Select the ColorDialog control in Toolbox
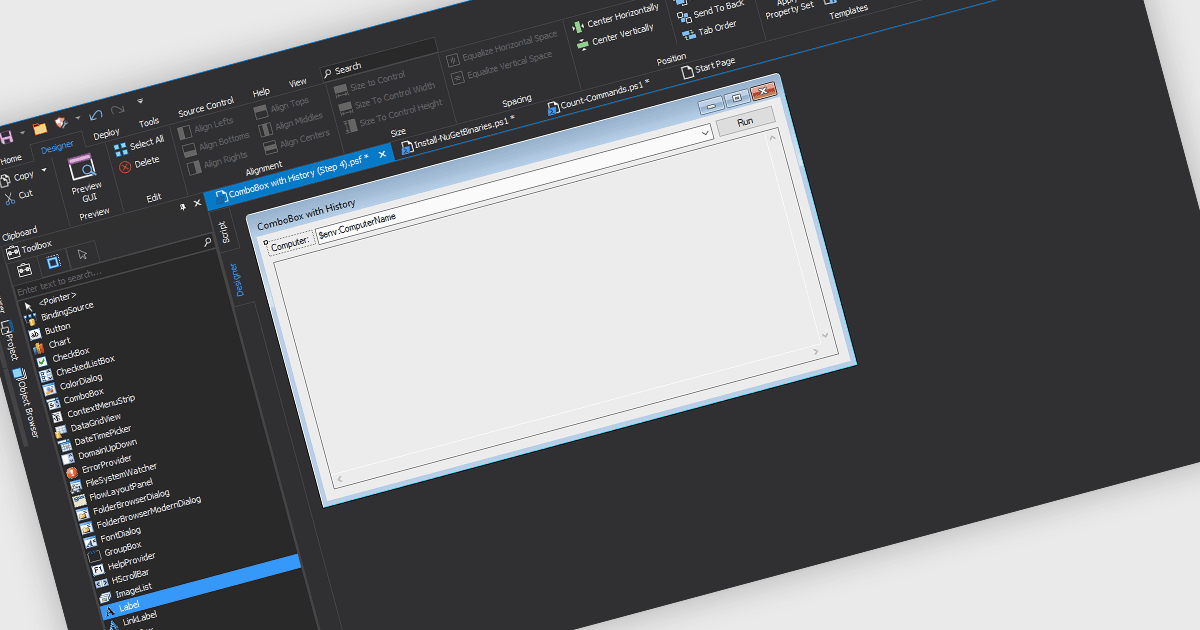The width and height of the screenshot is (1200, 630). click(x=81, y=381)
